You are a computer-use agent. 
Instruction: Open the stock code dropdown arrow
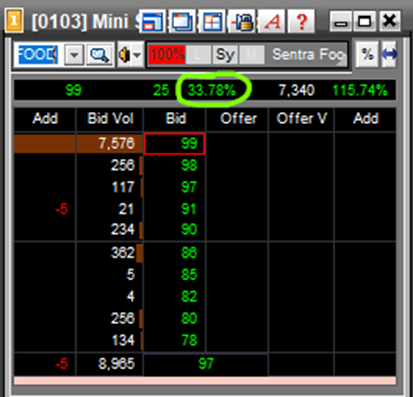pyautogui.click(x=74, y=54)
